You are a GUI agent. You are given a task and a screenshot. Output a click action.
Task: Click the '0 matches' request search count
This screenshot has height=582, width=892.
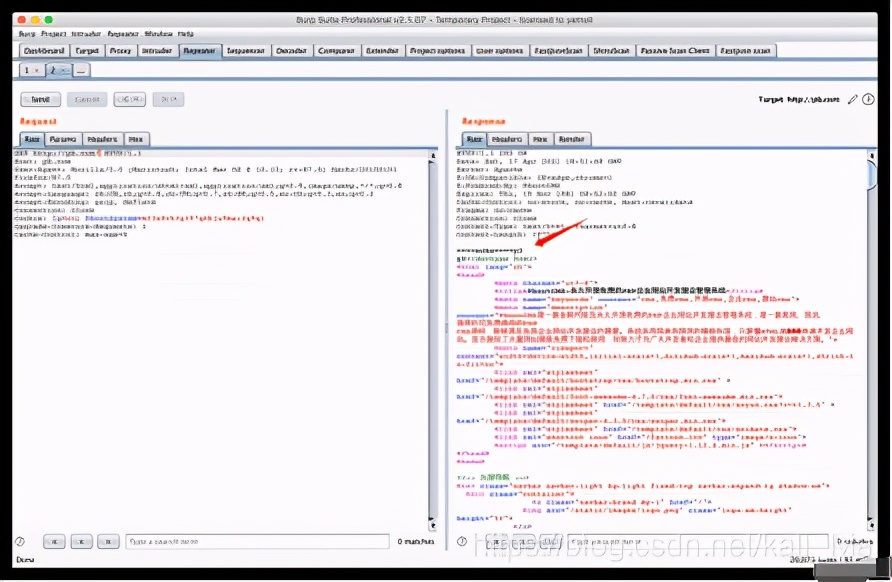[416, 542]
